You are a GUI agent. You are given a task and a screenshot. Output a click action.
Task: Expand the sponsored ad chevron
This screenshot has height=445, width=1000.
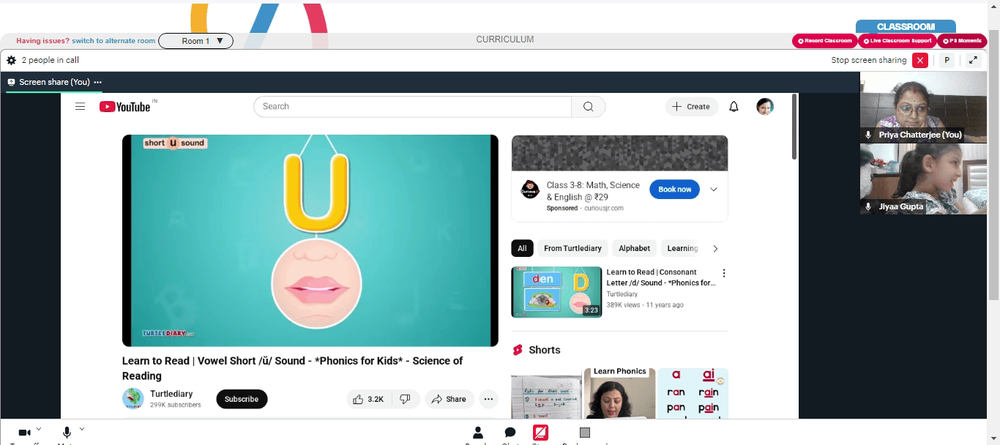[714, 189]
